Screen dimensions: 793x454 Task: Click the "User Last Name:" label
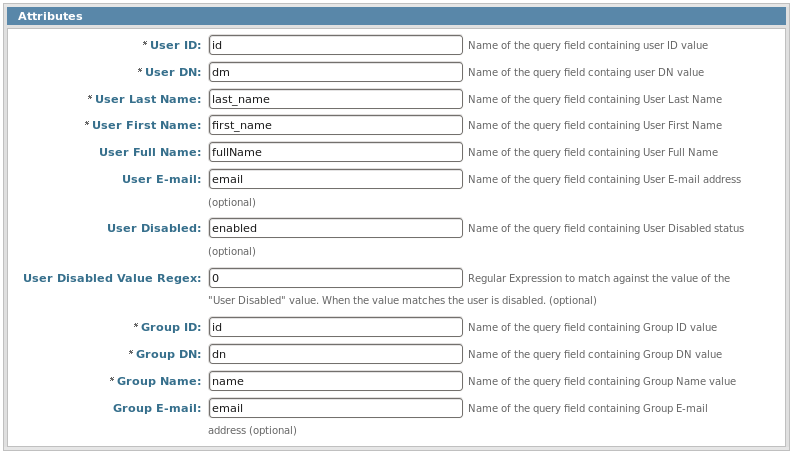point(148,99)
